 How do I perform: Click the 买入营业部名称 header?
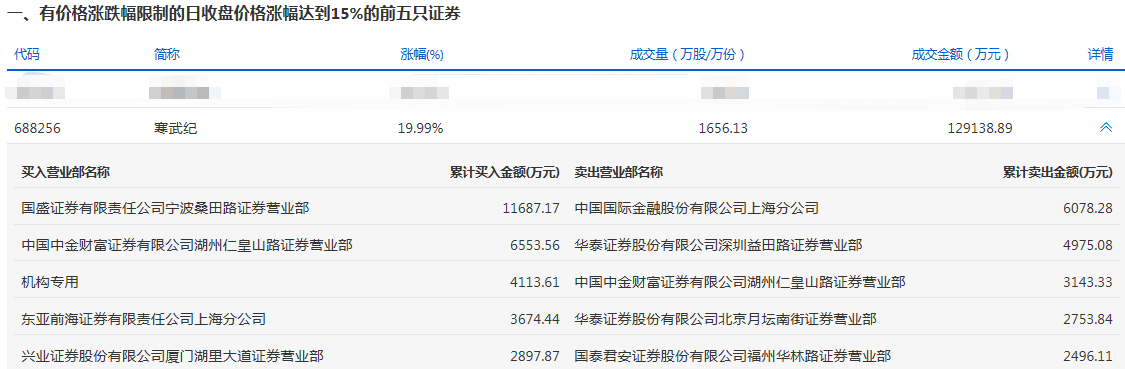point(66,172)
